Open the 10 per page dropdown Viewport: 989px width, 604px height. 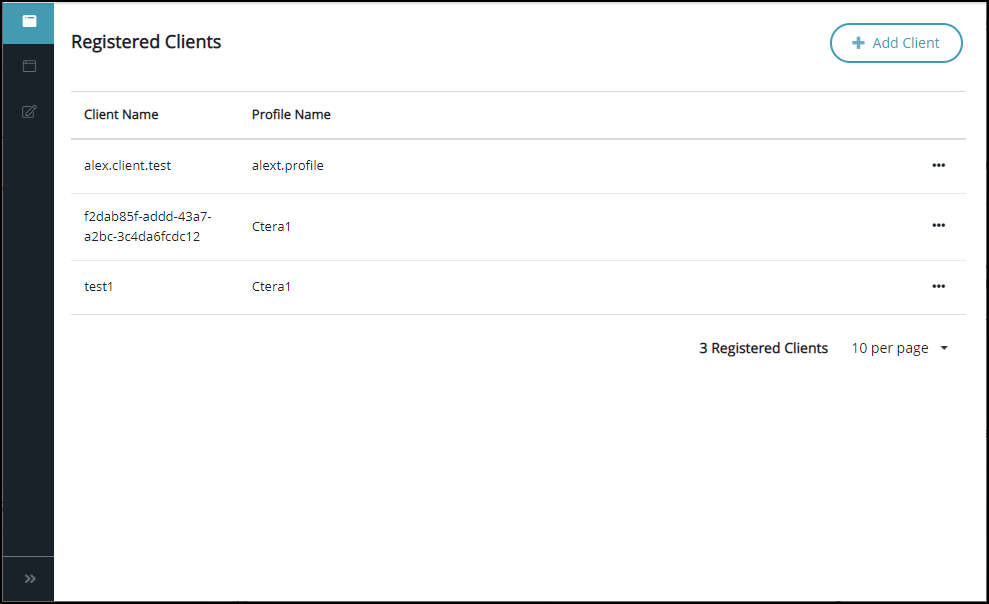pyautogui.click(x=899, y=348)
